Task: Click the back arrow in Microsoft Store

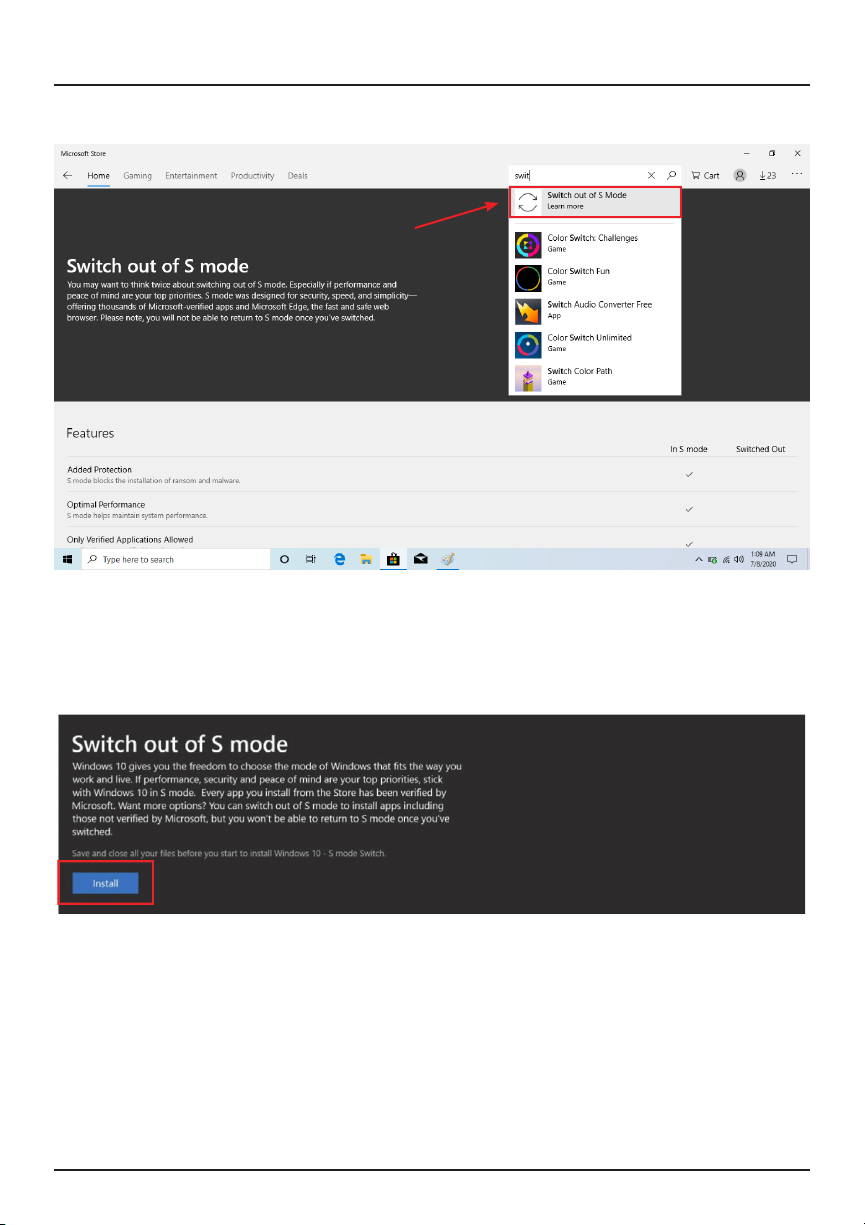Action: [x=67, y=175]
